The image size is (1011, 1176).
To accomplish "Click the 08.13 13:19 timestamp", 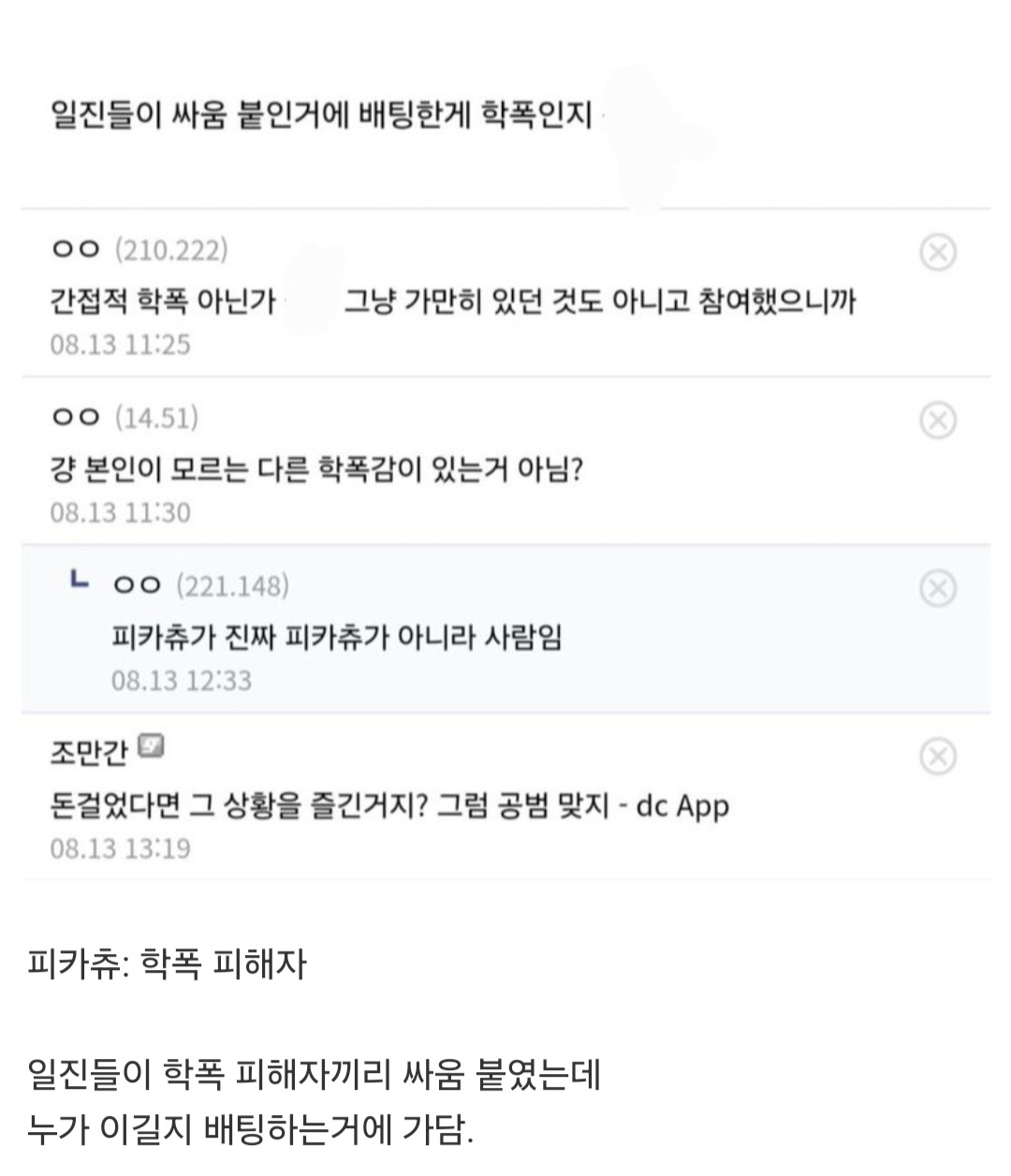I will (x=120, y=849).
